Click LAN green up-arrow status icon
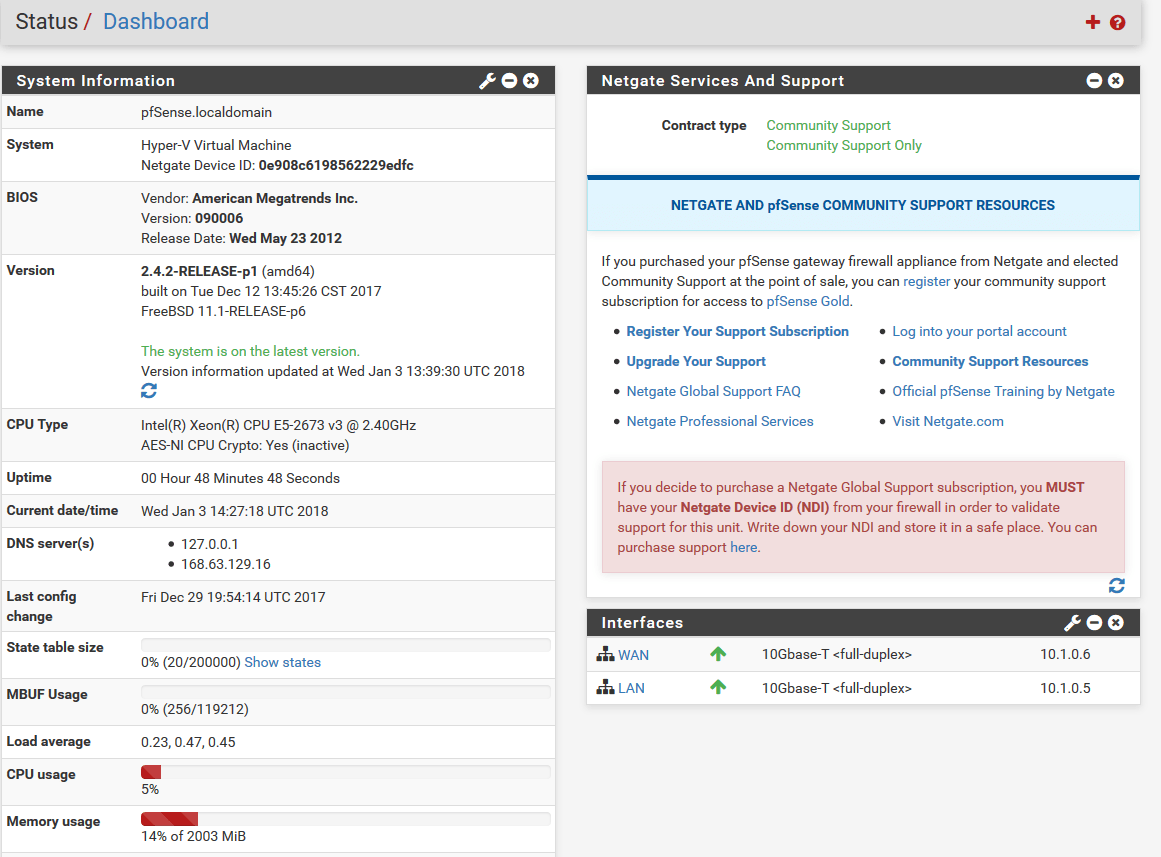This screenshot has height=857, width=1161. click(x=718, y=687)
